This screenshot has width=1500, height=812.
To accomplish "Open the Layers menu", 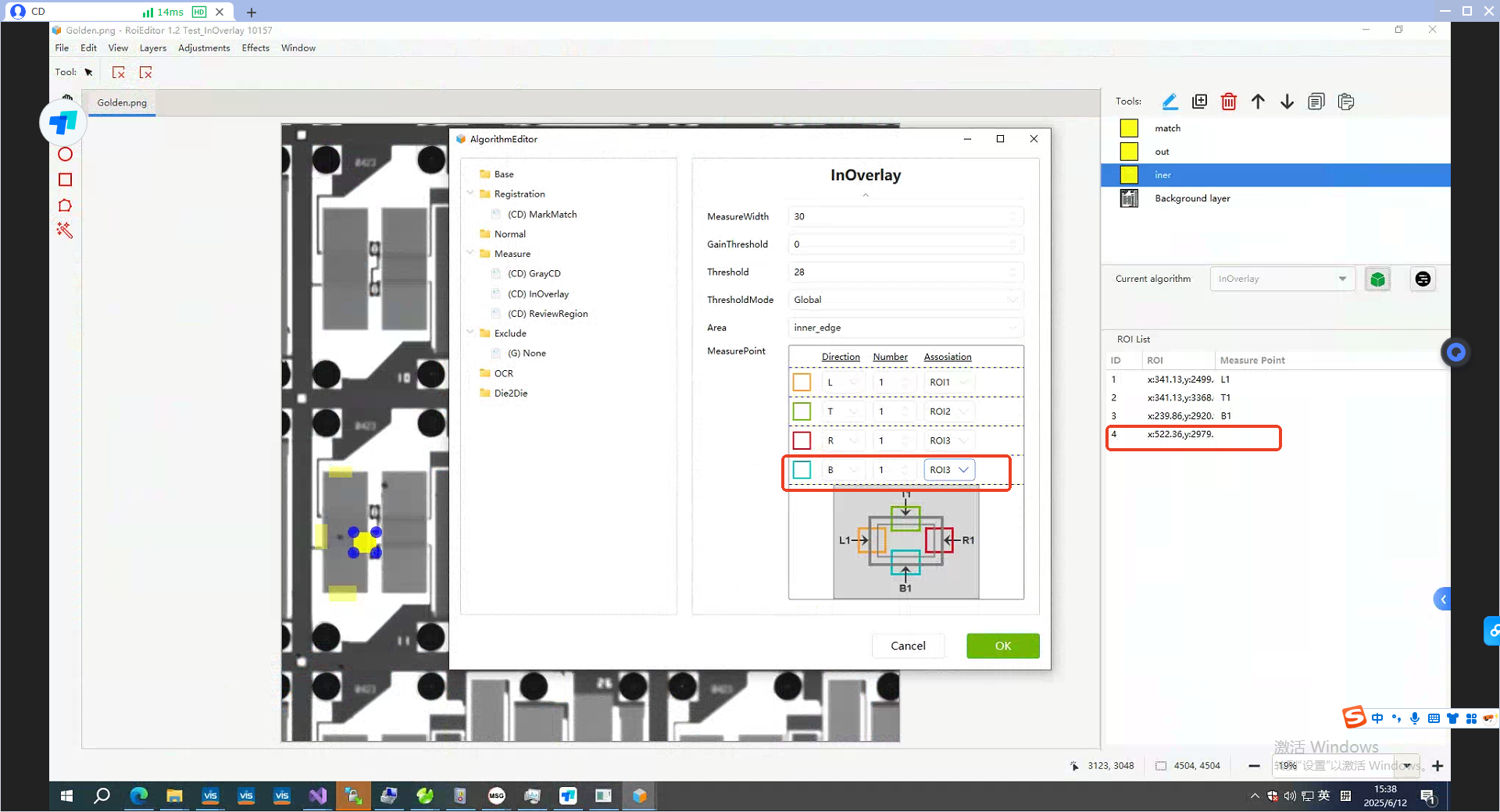I will point(153,48).
